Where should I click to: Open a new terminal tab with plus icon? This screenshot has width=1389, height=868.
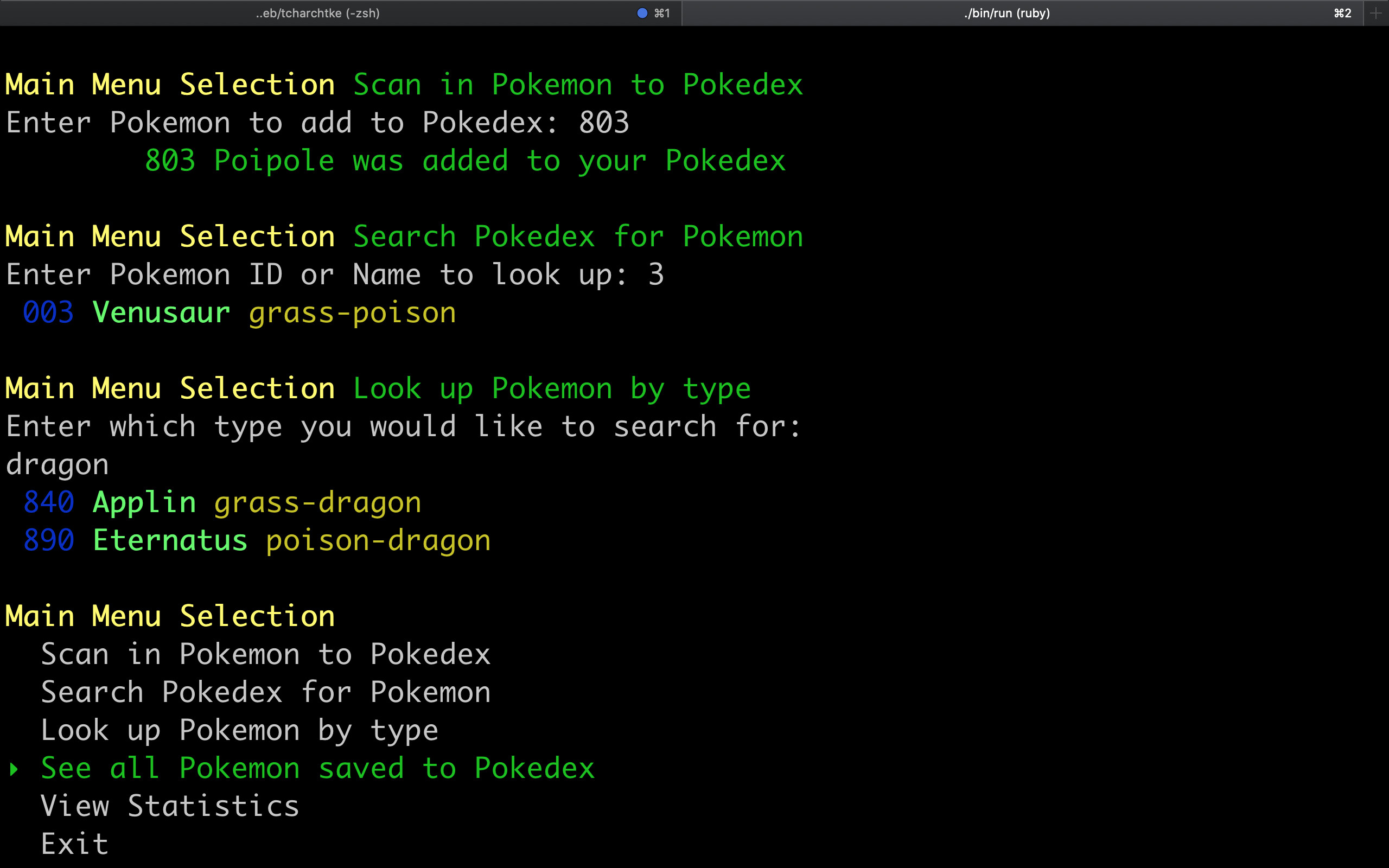[x=1376, y=12]
